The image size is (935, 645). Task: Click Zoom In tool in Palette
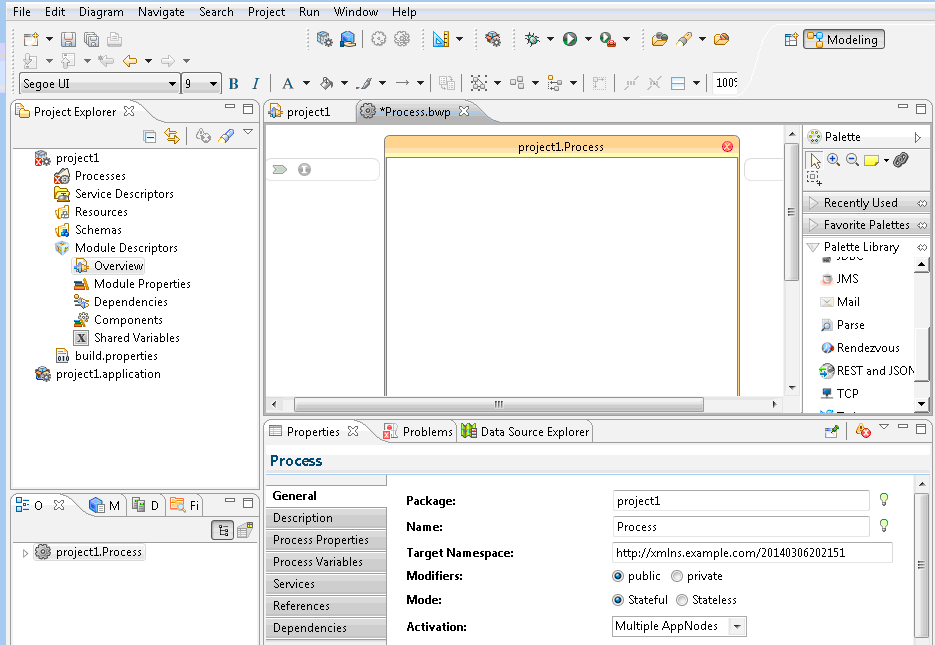(833, 160)
